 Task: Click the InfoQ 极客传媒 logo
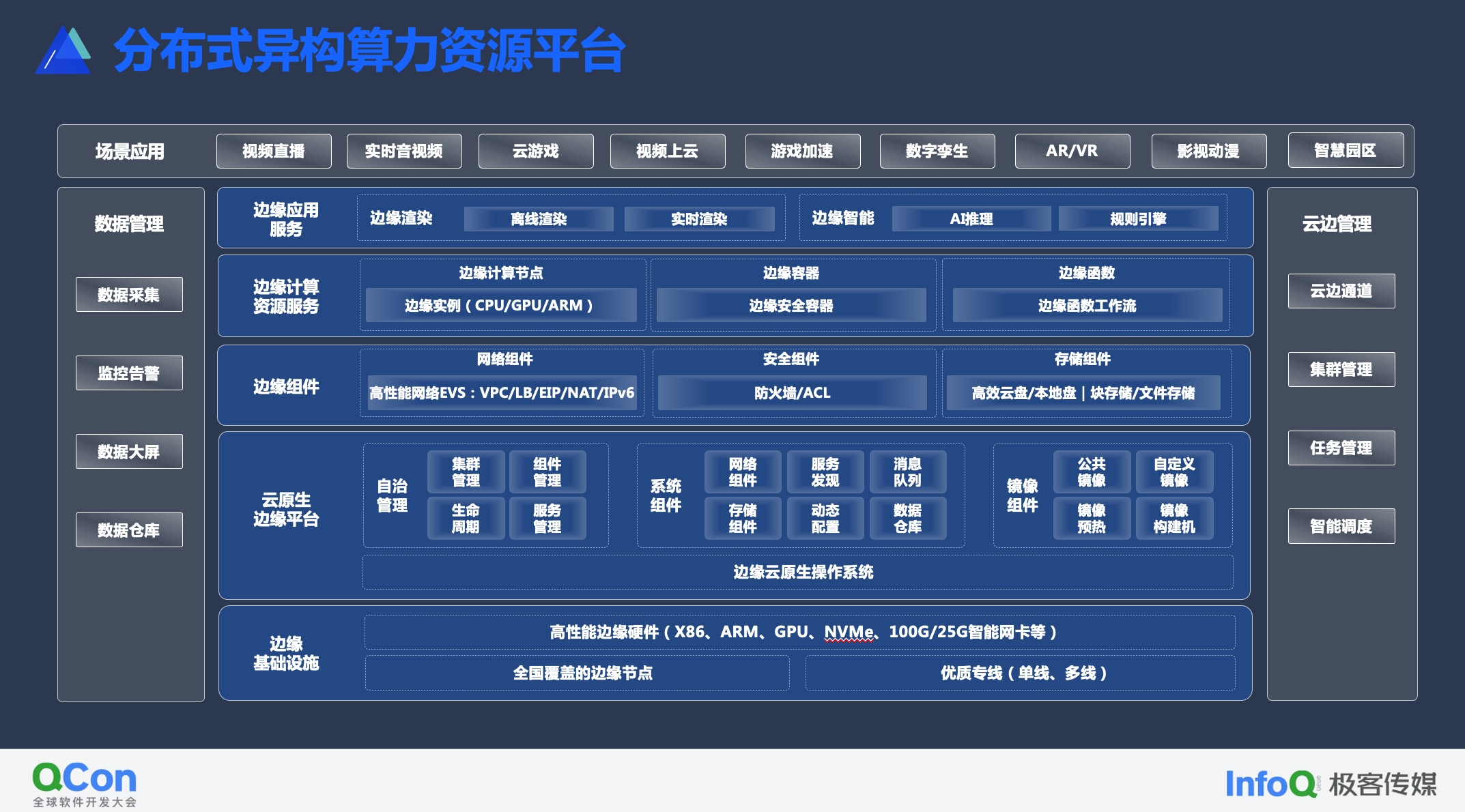tap(1330, 783)
